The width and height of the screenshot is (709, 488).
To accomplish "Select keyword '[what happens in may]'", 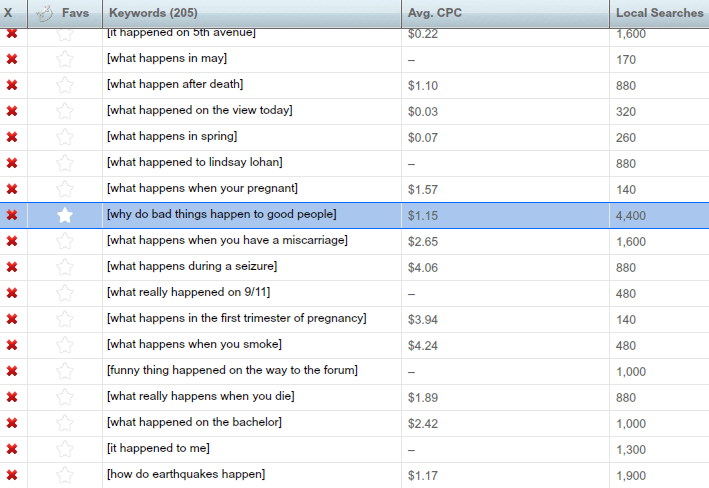I will (x=167, y=58).
